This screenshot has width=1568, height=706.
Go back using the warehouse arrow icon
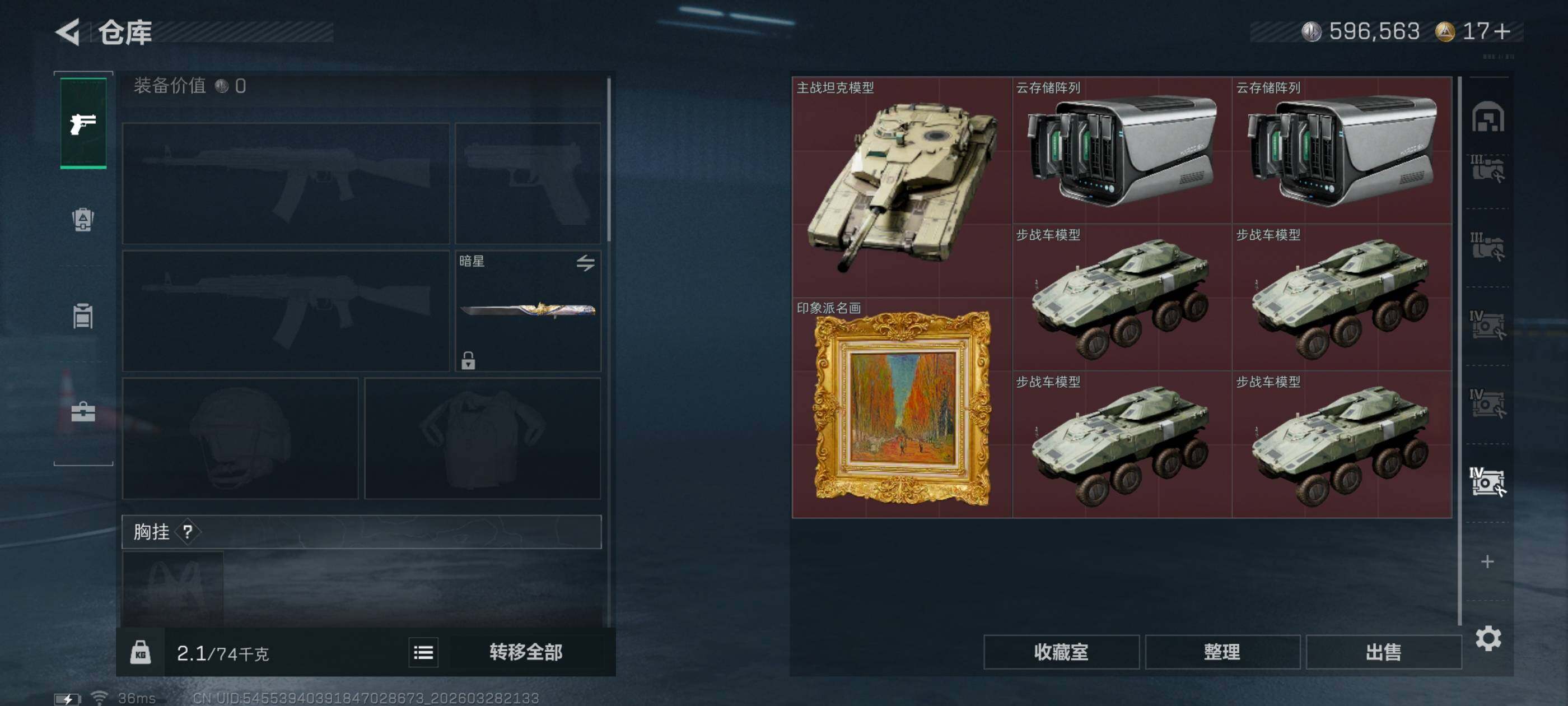(x=68, y=32)
